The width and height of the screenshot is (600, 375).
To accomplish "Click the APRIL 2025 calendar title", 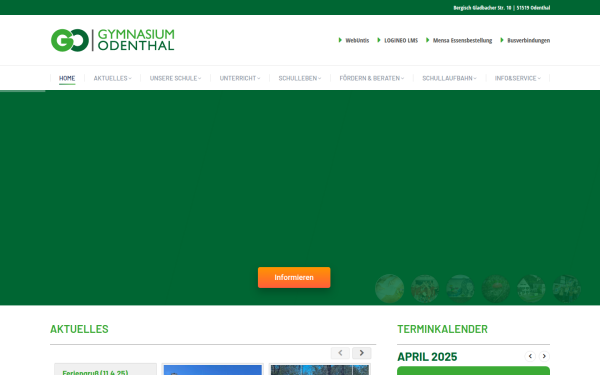I will click(427, 357).
